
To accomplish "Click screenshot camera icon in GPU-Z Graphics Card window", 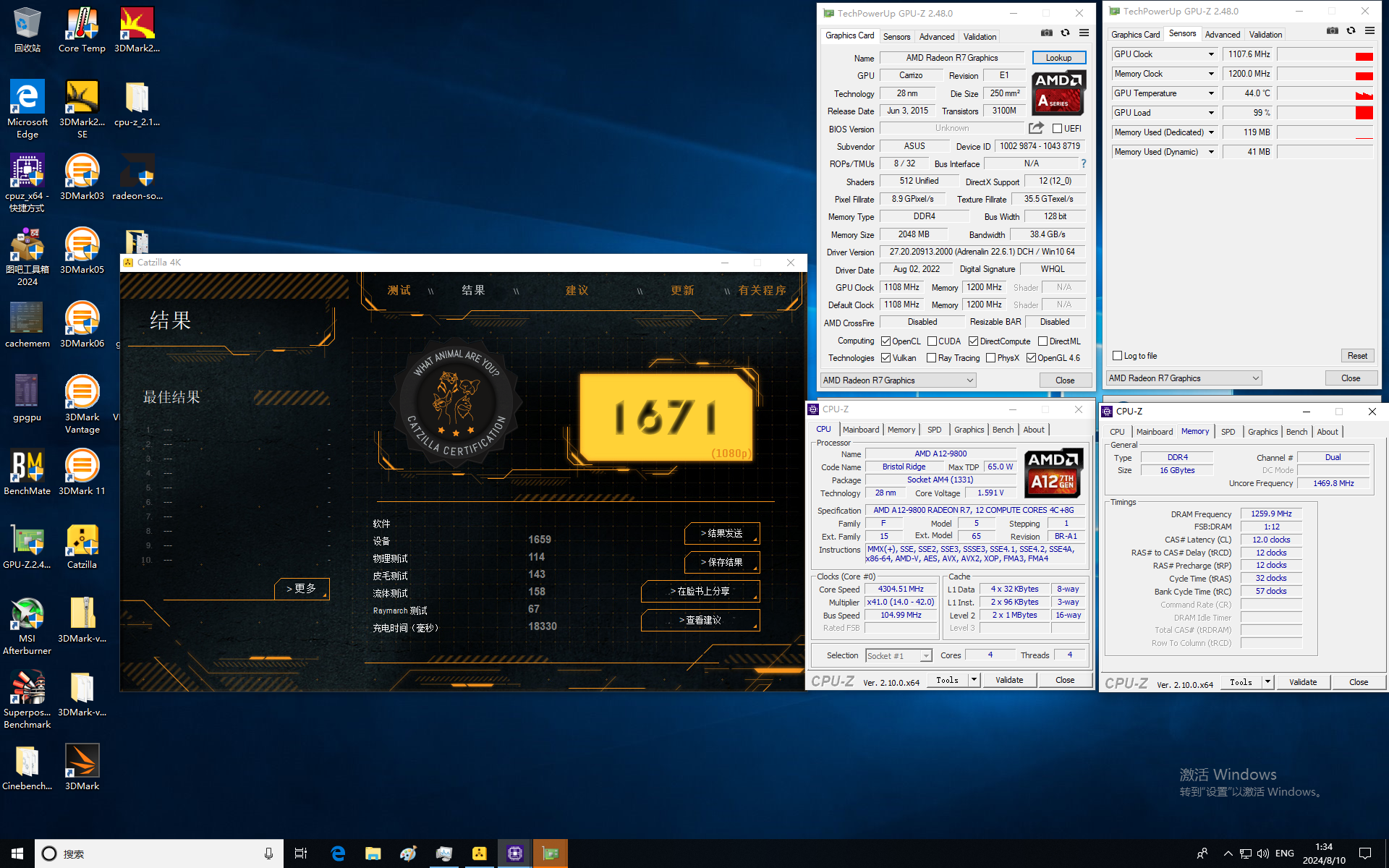I will (1046, 33).
